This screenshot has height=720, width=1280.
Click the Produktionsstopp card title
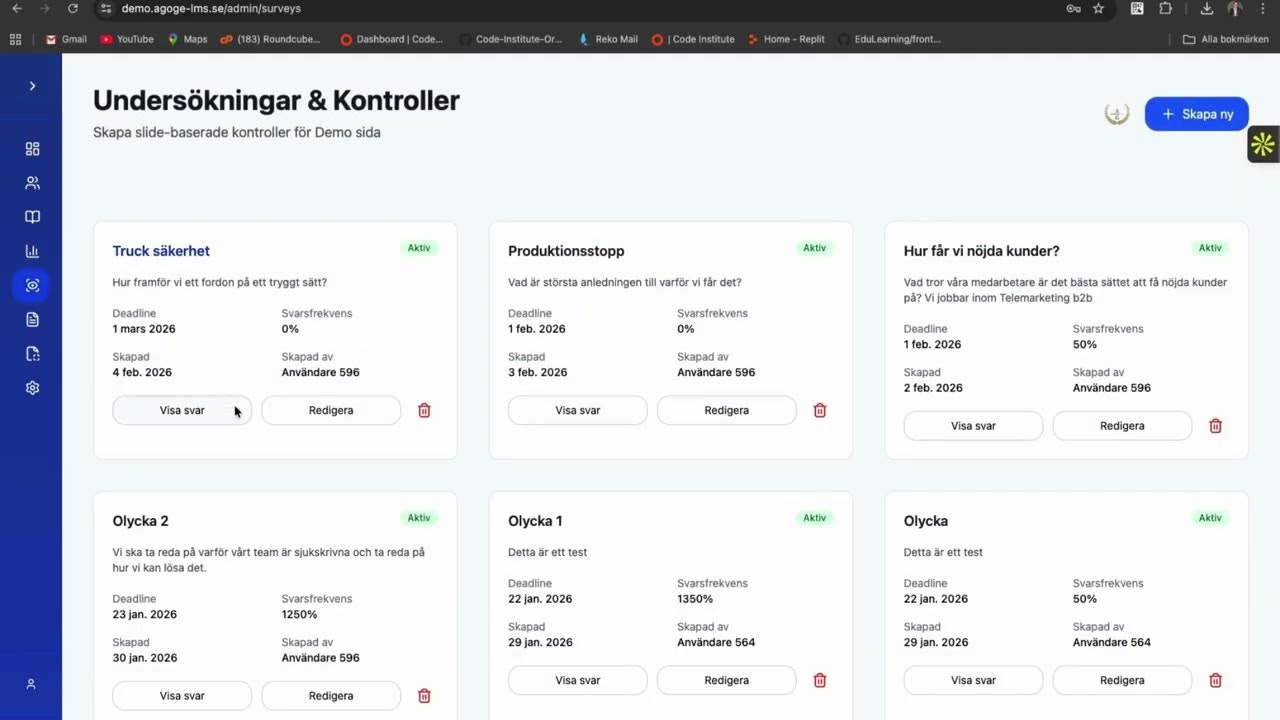(566, 251)
